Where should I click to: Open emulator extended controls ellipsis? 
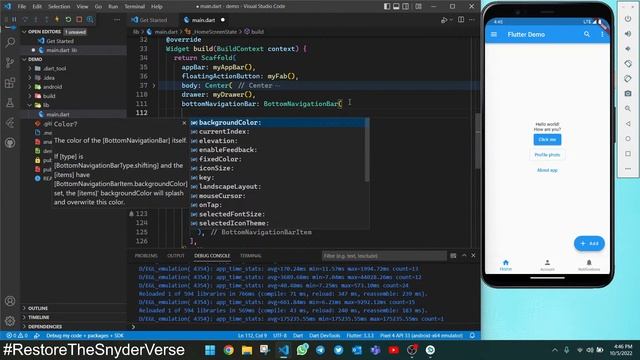pos(628,169)
